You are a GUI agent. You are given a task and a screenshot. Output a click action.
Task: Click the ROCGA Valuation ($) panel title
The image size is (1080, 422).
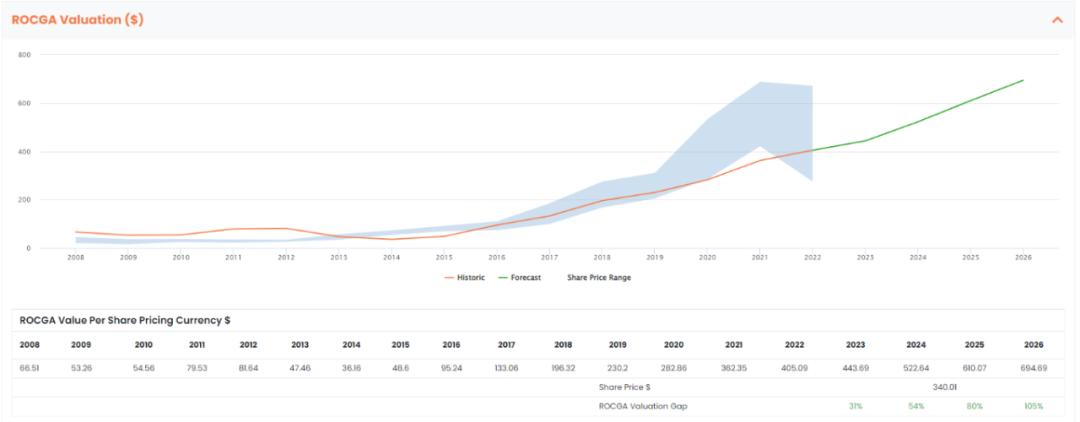coord(77,19)
